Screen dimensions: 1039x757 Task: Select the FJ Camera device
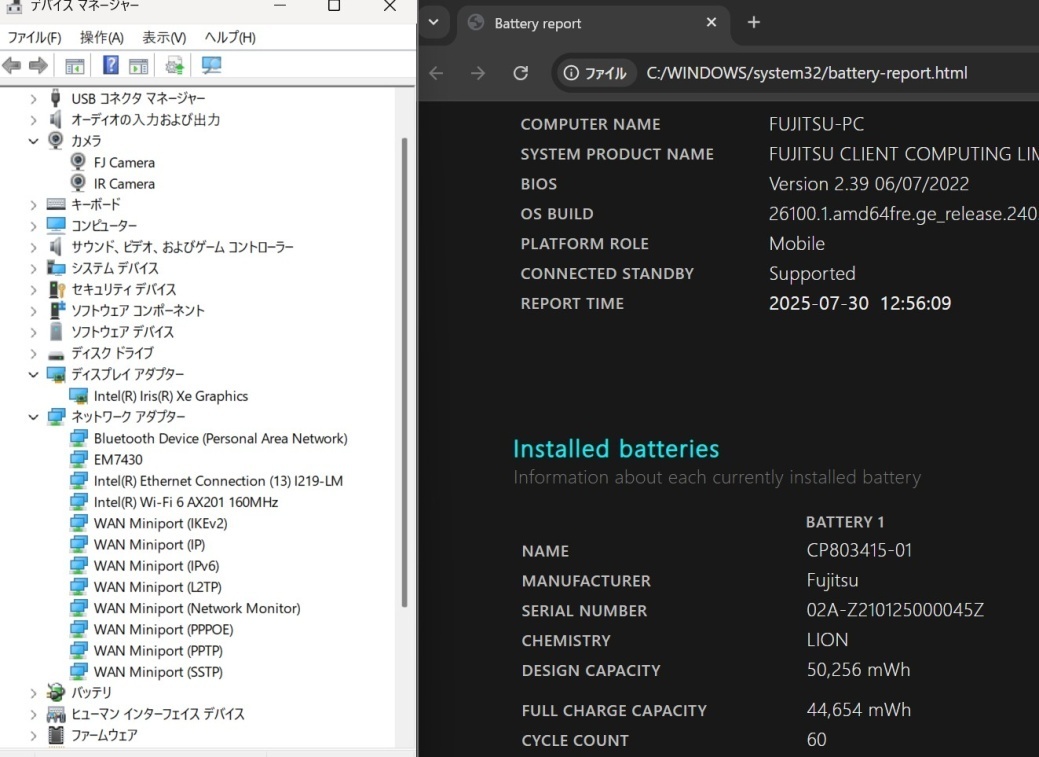123,162
